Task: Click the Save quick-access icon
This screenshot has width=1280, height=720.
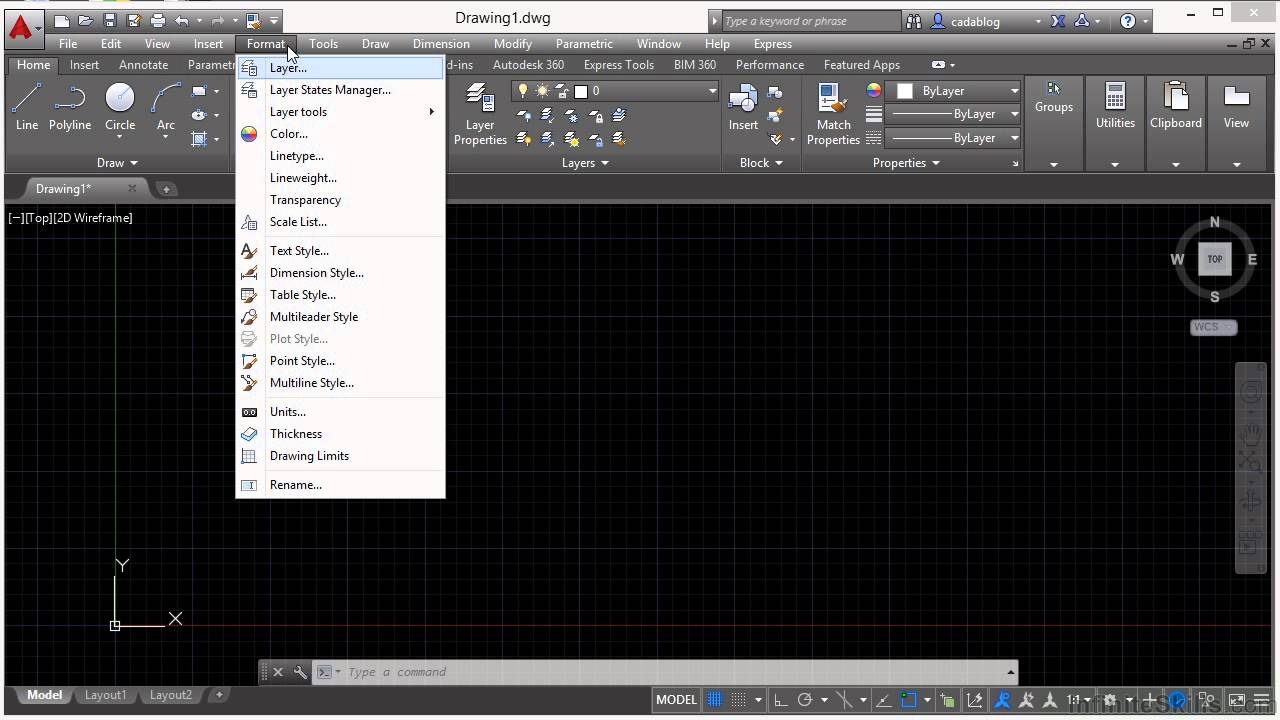Action: [x=110, y=20]
